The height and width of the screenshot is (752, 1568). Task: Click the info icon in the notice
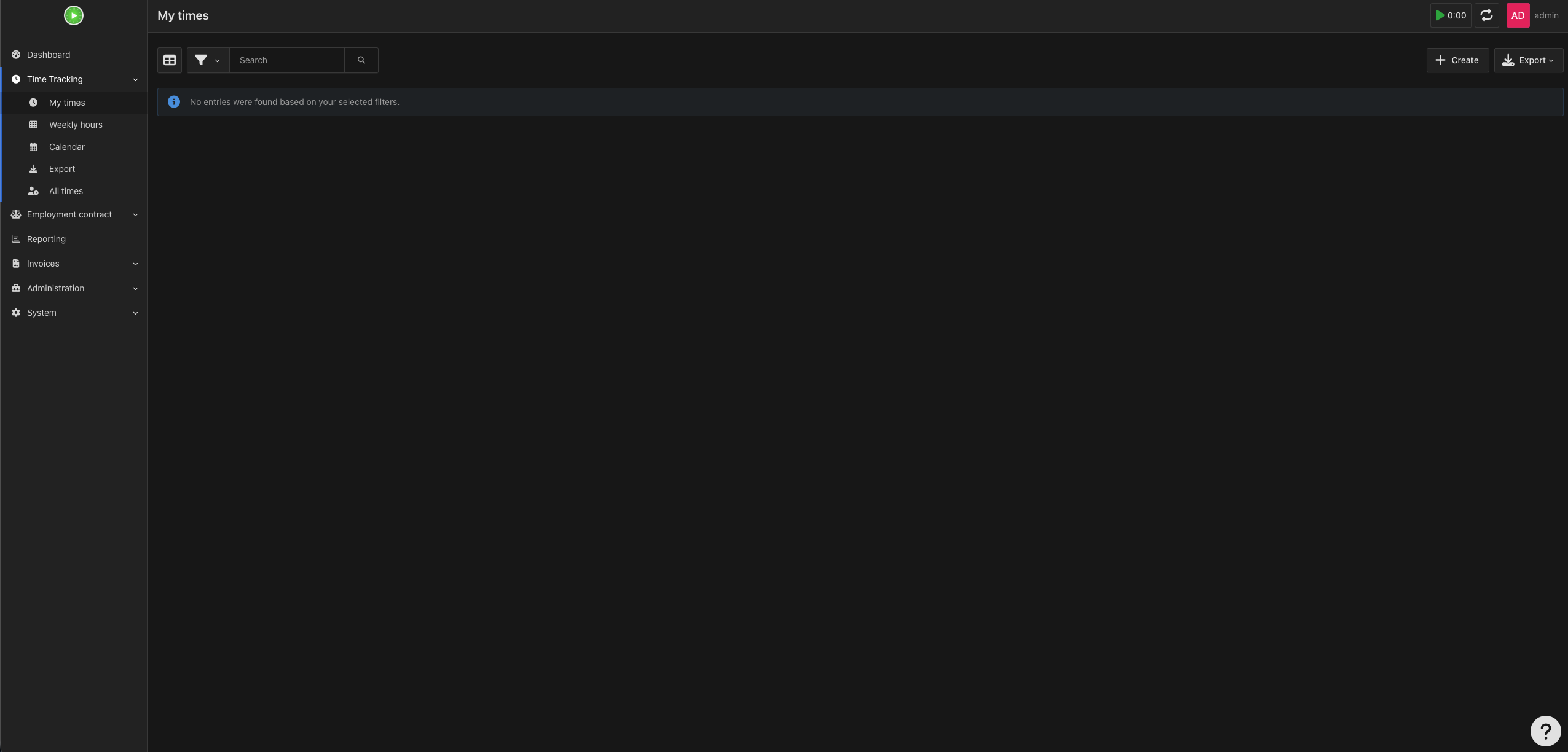(x=174, y=102)
